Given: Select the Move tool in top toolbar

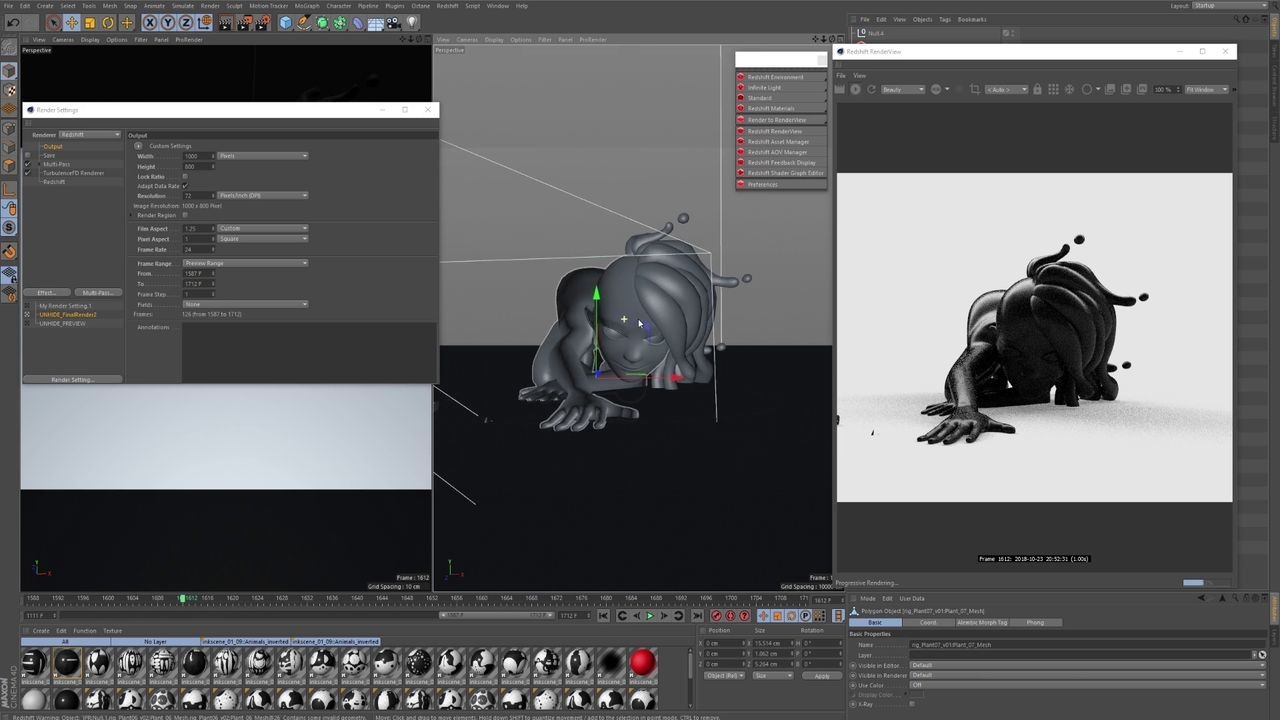Looking at the screenshot, I should click(x=72, y=22).
